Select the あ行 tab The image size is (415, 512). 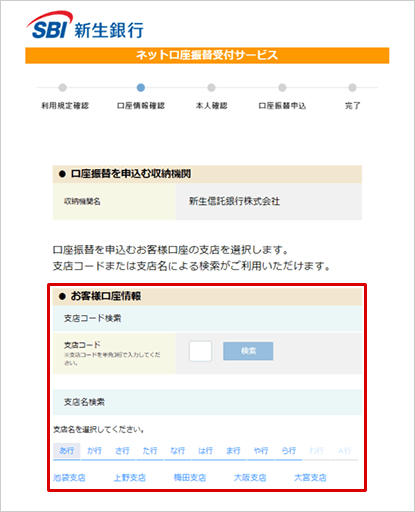[67, 451]
